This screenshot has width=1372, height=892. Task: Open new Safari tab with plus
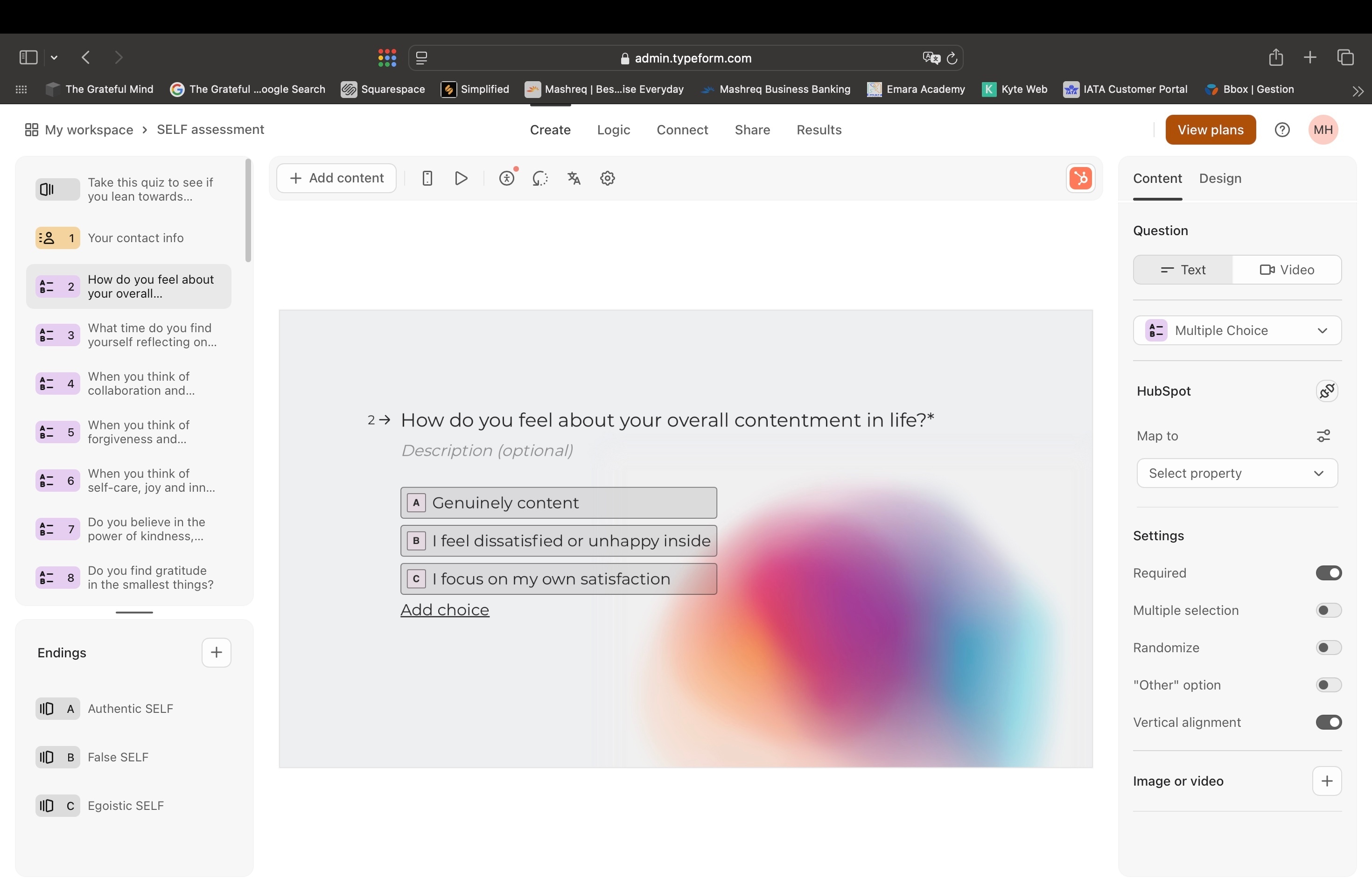coord(1310,57)
